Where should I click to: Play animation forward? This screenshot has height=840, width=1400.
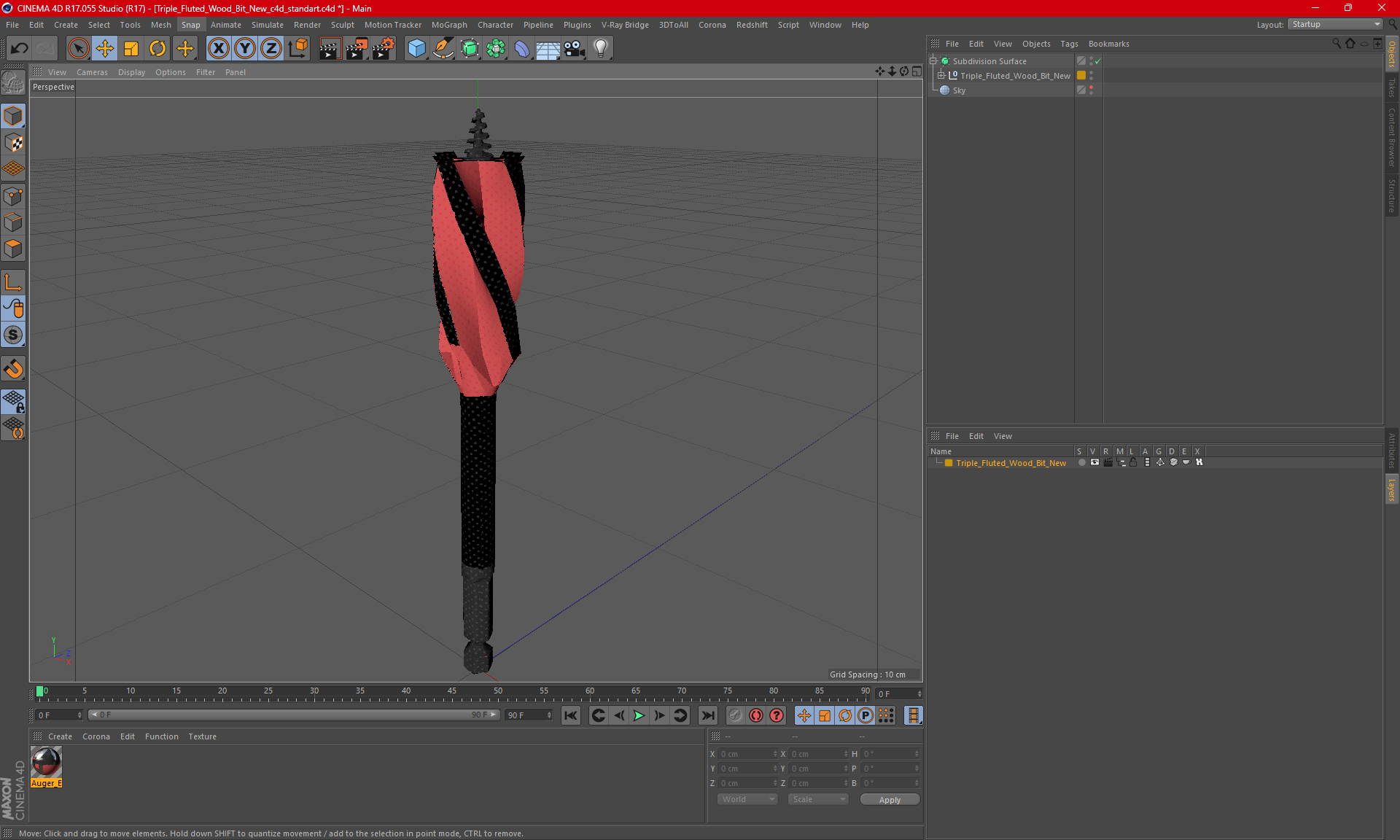click(639, 715)
